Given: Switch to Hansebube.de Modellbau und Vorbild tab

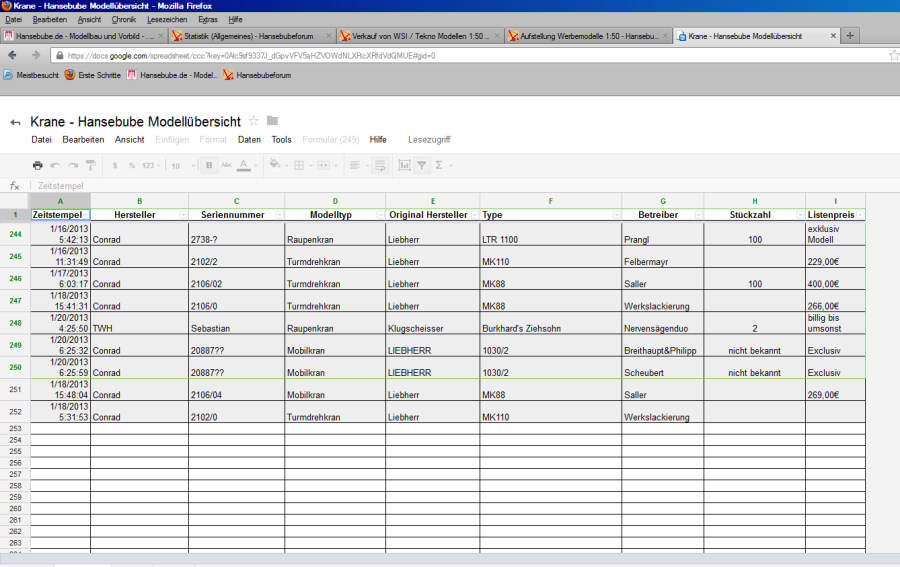Looking at the screenshot, I should point(84,36).
